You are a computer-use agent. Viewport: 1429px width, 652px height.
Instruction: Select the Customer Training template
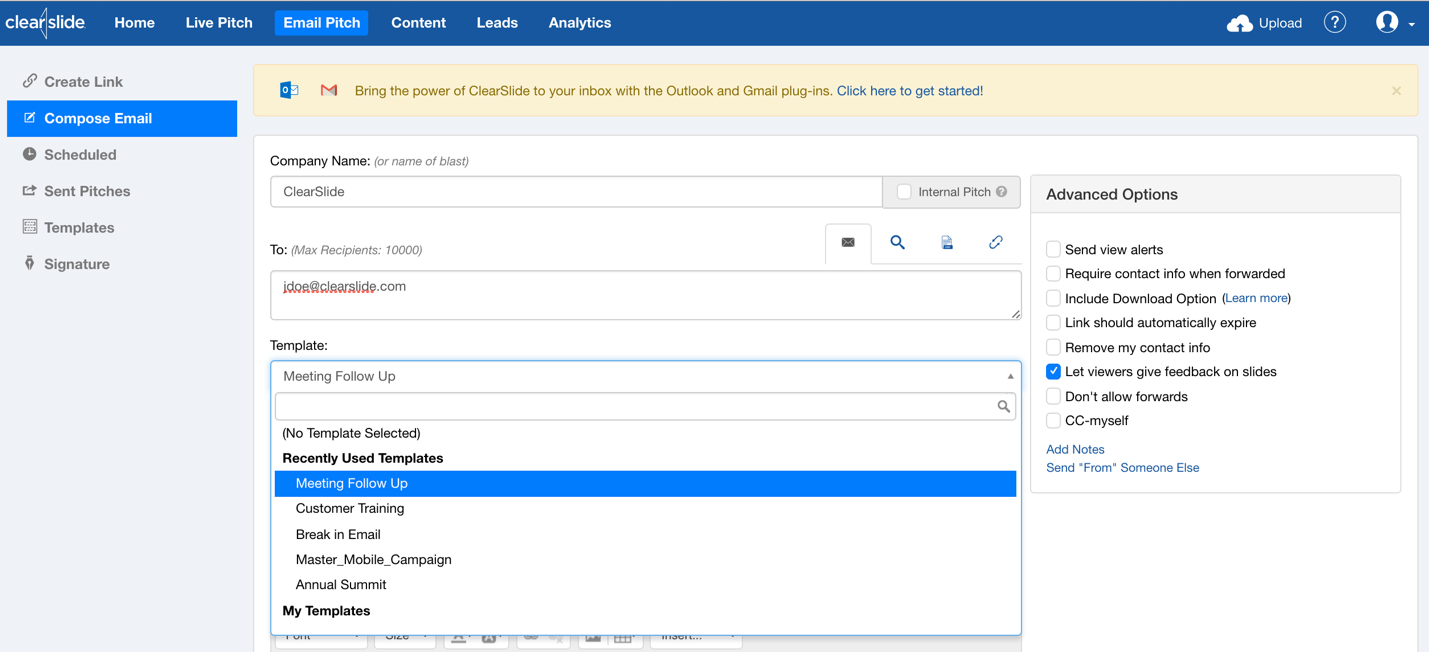[350, 508]
